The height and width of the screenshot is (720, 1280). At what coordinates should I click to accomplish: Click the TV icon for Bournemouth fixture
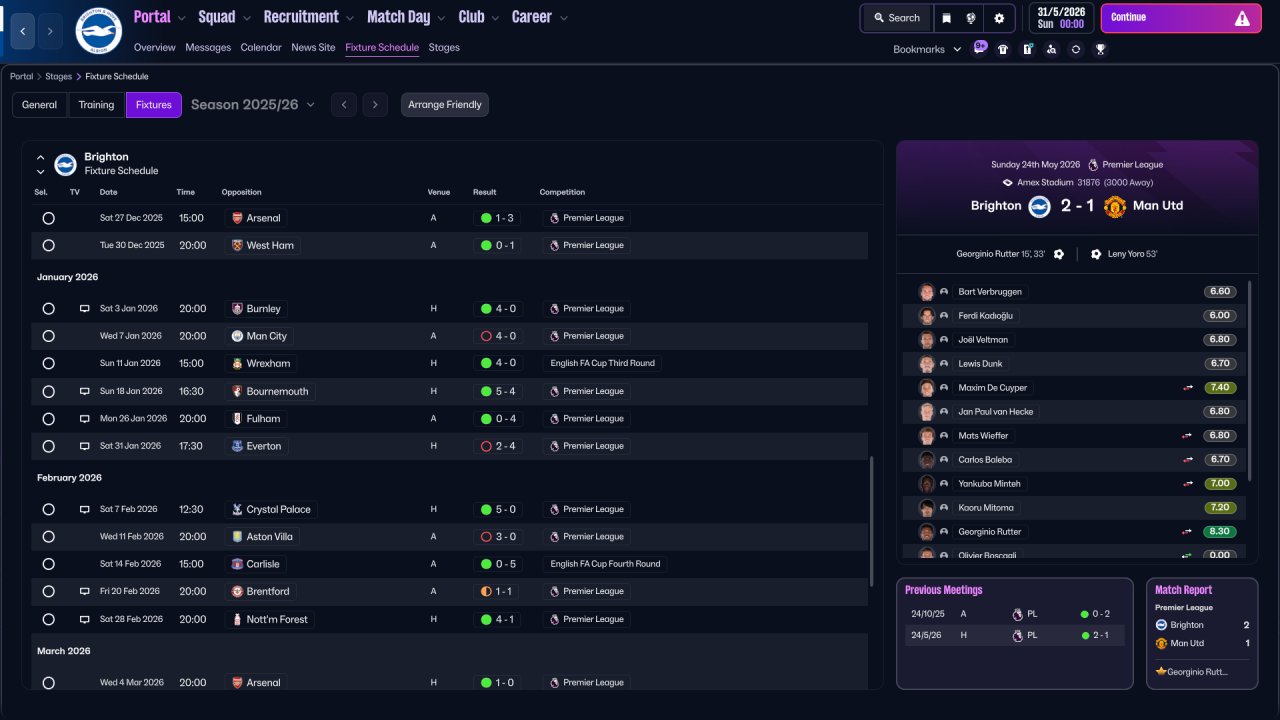85,391
